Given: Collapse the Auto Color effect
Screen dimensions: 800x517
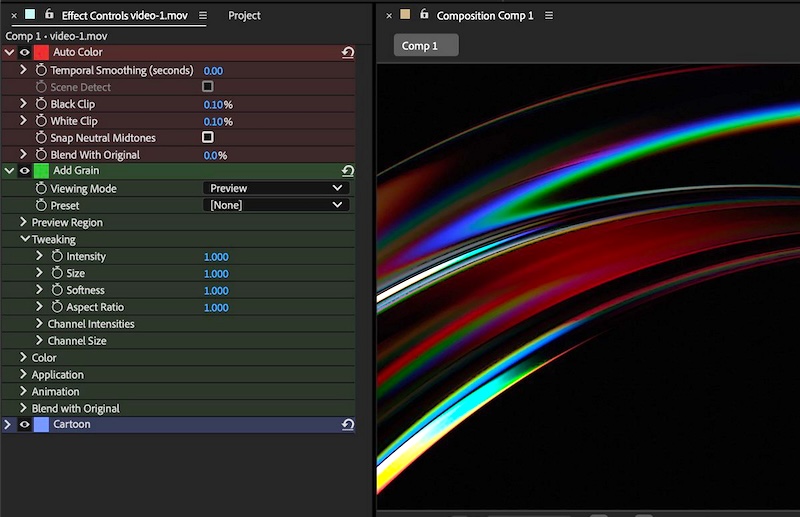Looking at the screenshot, I should (x=9, y=52).
